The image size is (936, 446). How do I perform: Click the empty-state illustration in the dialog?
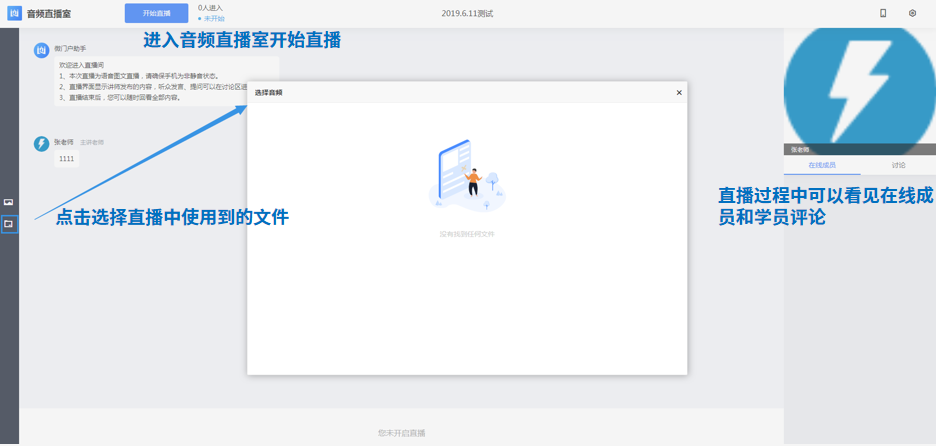(467, 176)
